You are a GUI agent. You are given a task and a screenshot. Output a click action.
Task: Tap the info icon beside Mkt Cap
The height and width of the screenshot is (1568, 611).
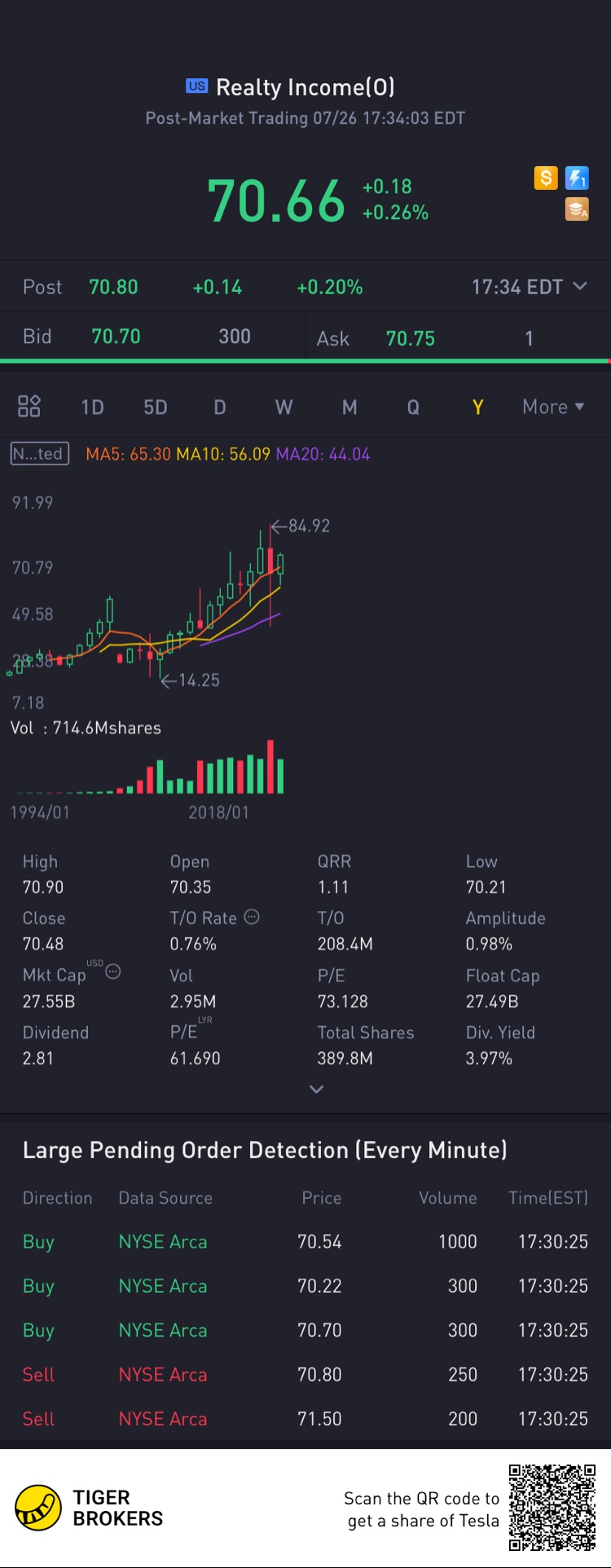tap(113, 971)
